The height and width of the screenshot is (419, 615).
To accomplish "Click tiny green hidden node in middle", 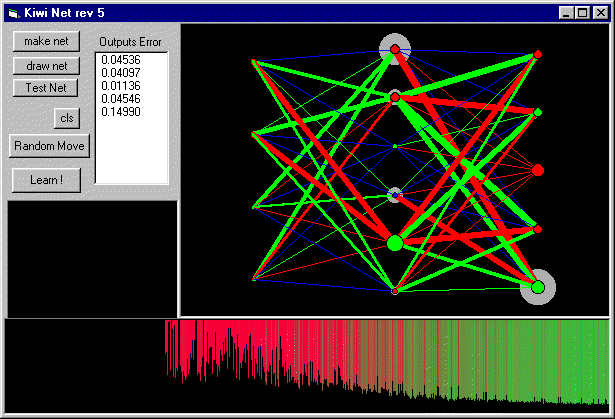I will coord(395,146).
